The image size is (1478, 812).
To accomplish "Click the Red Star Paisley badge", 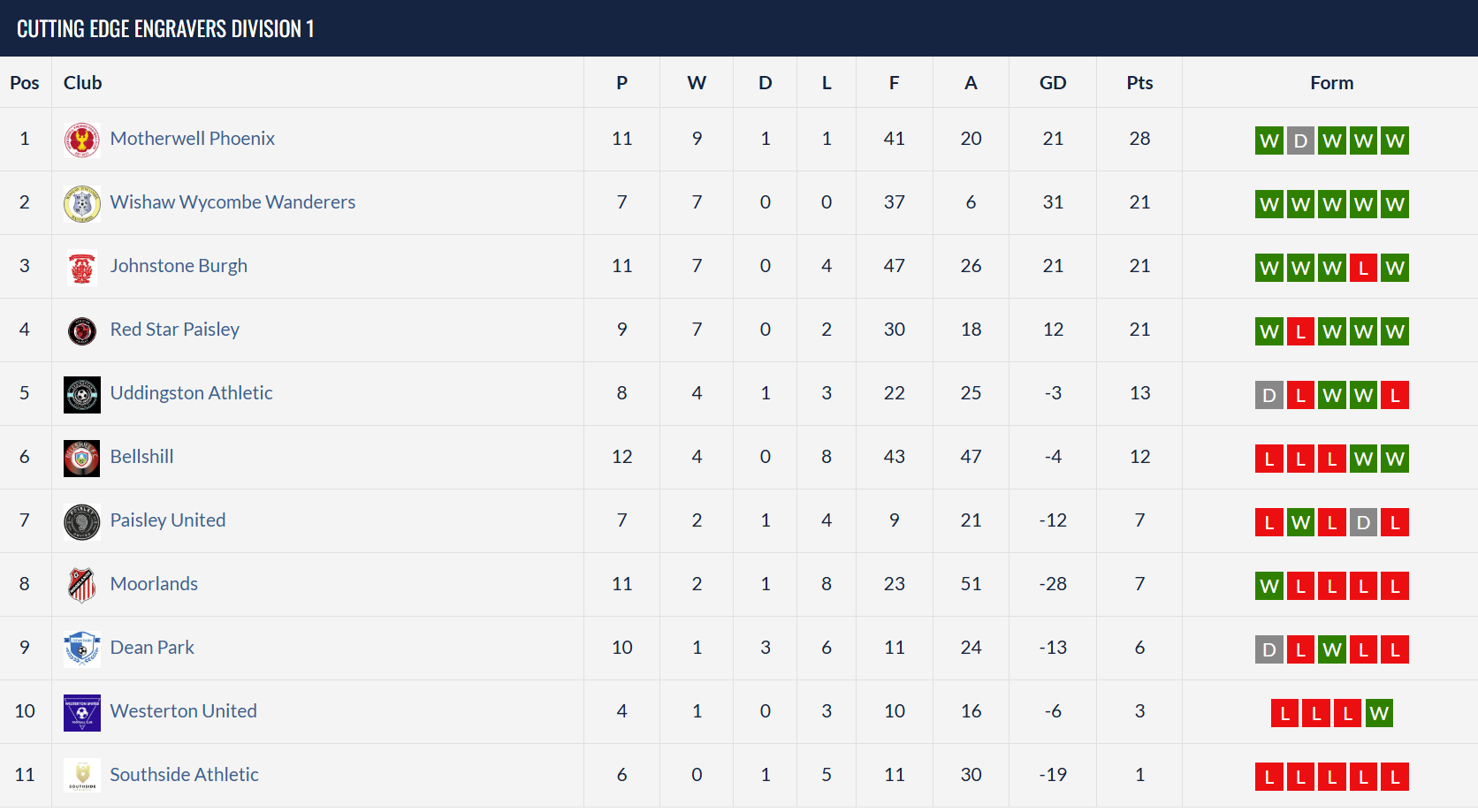I will point(82,330).
